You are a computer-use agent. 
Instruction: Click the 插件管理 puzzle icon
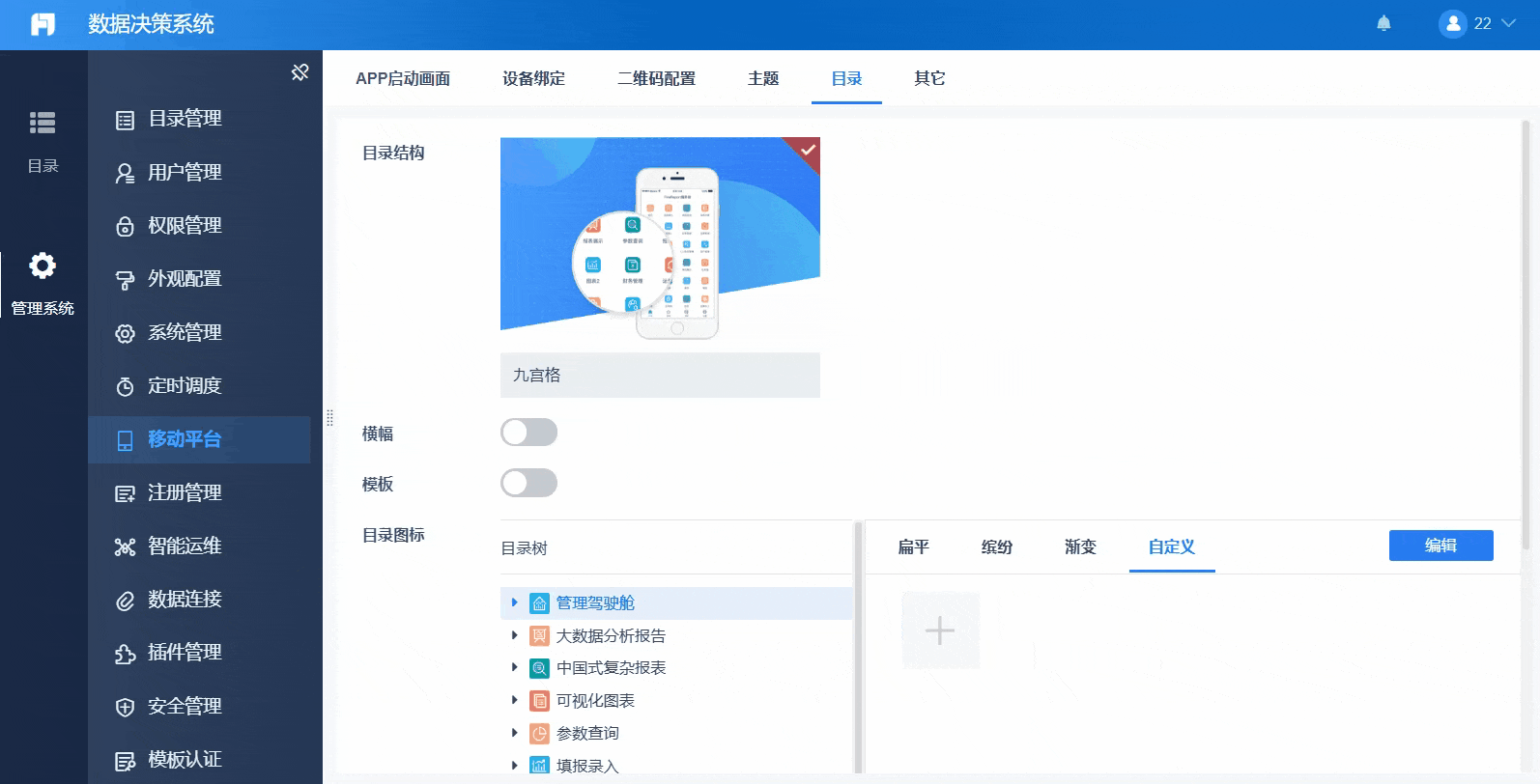[125, 654]
